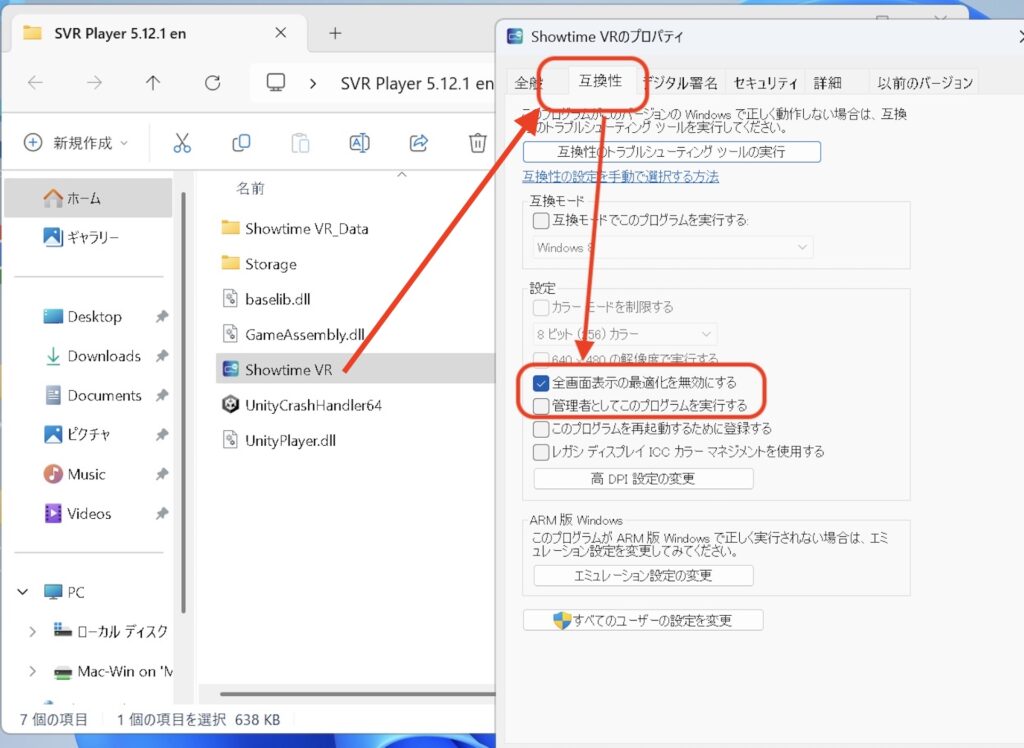The width and height of the screenshot is (1024, 748).
Task: Toggle 640 x 480 の解像度で実行する checkbox
Action: coord(541,359)
